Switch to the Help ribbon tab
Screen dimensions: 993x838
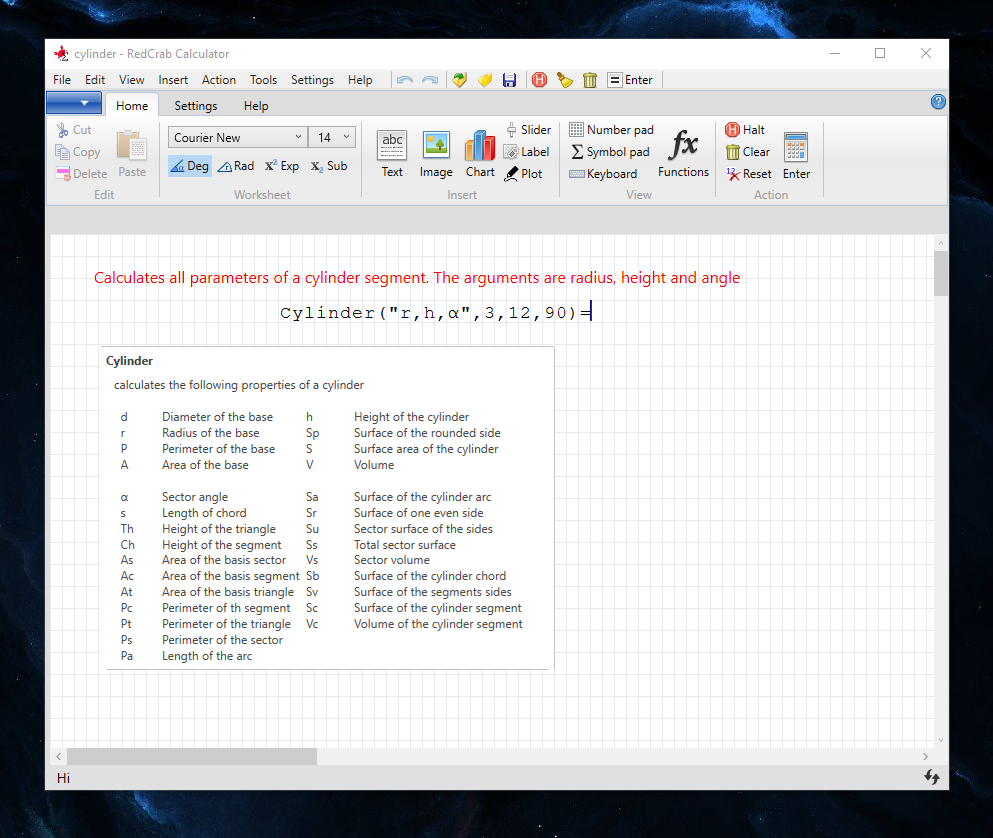pyautogui.click(x=256, y=106)
